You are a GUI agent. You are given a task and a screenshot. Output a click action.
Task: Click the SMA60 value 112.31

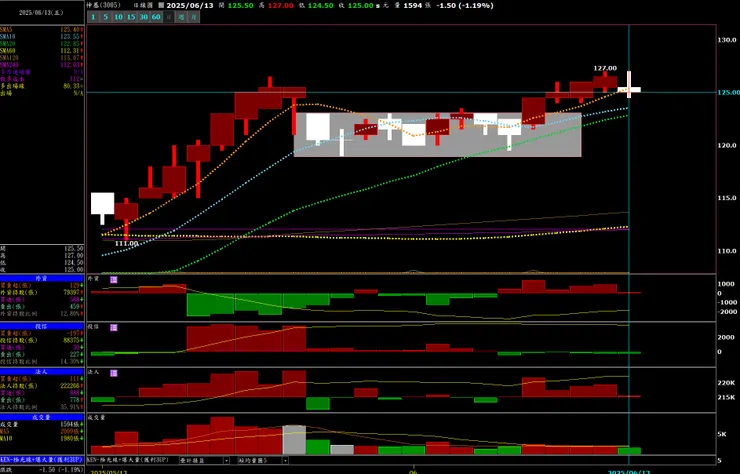tap(72, 51)
